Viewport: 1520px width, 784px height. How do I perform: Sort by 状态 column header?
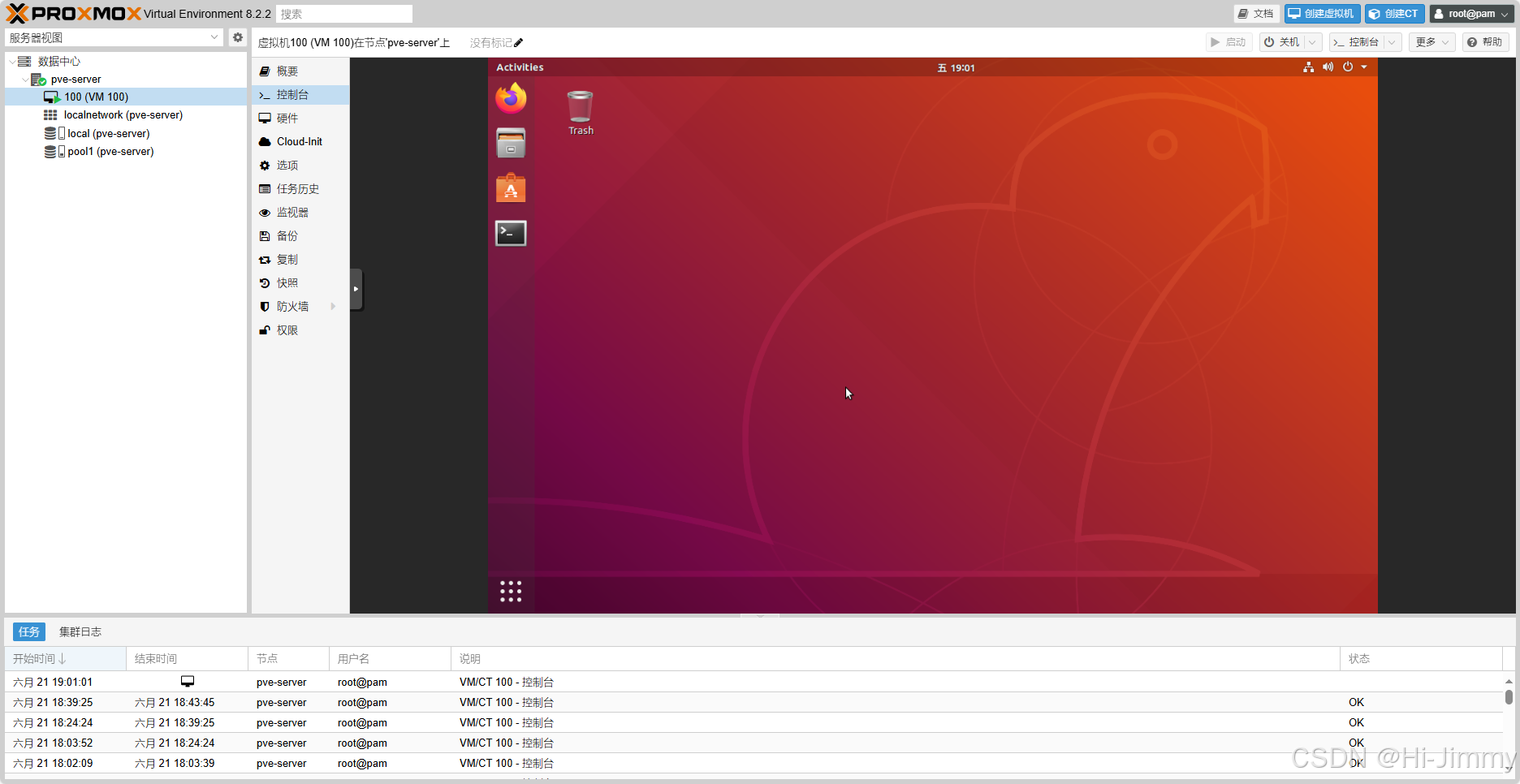pyautogui.click(x=1421, y=658)
